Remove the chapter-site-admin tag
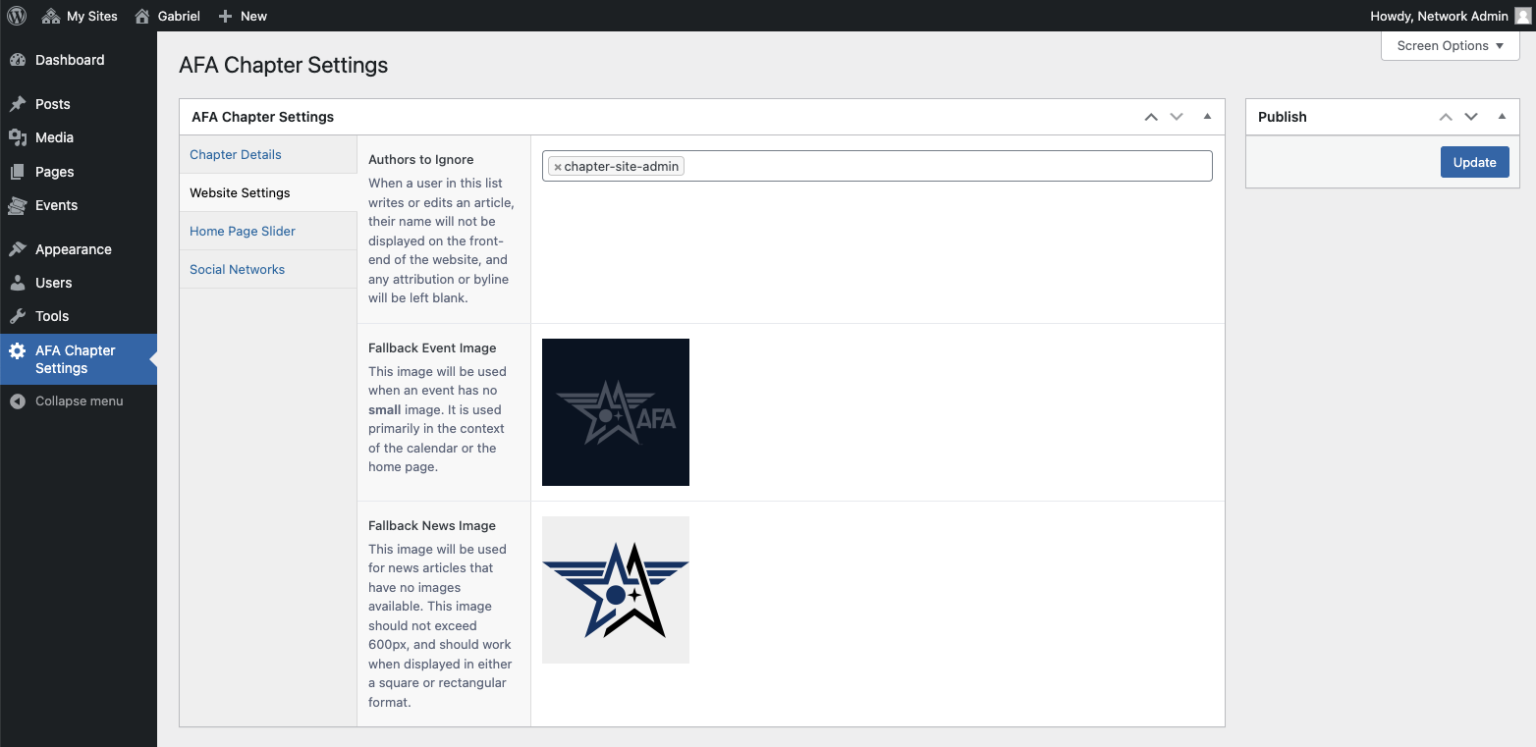The height and width of the screenshot is (747, 1536). [x=557, y=167]
